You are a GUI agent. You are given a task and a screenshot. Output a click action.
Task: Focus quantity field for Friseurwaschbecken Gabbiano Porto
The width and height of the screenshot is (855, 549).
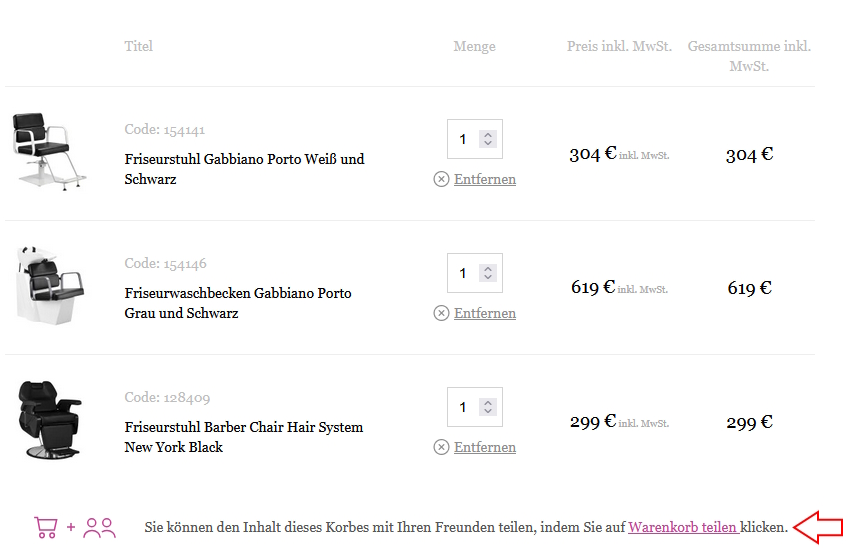[x=464, y=273]
